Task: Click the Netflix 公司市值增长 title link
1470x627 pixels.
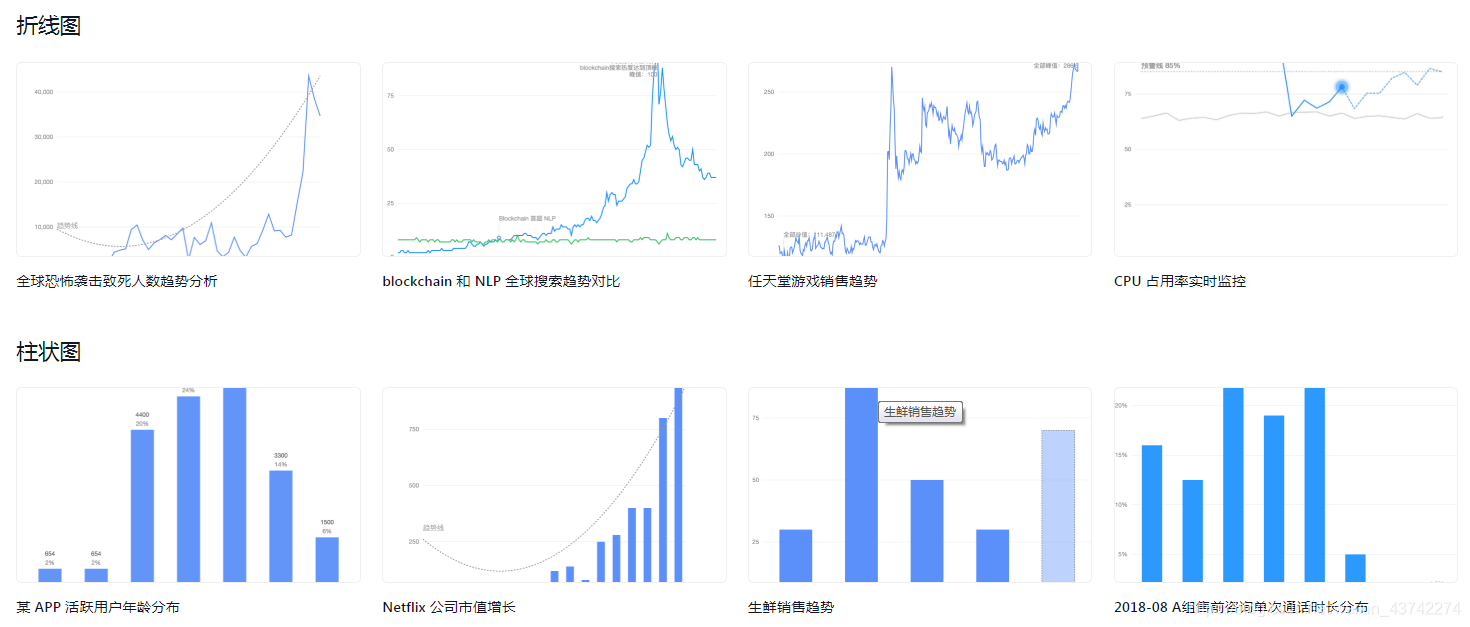Action: coord(449,607)
